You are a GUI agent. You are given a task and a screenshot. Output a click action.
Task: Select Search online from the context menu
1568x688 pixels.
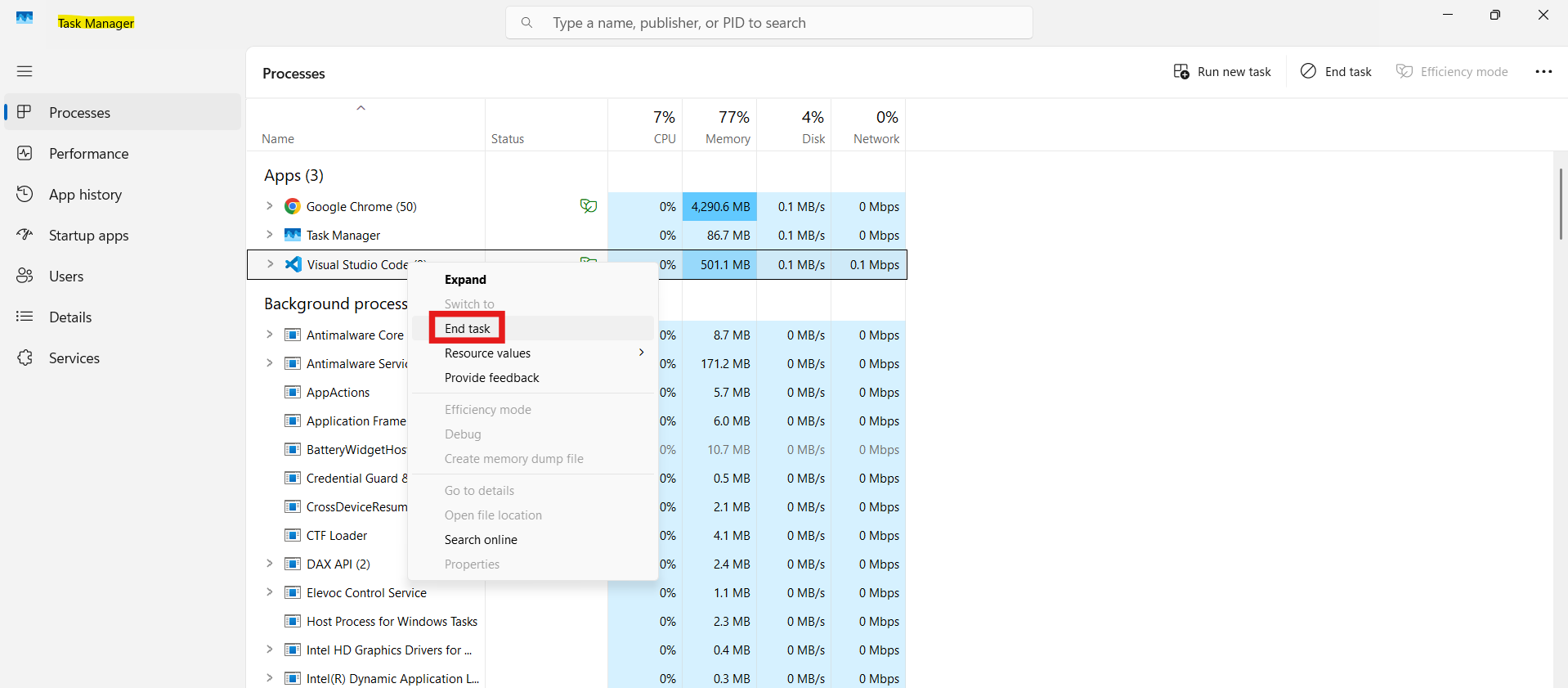point(481,539)
